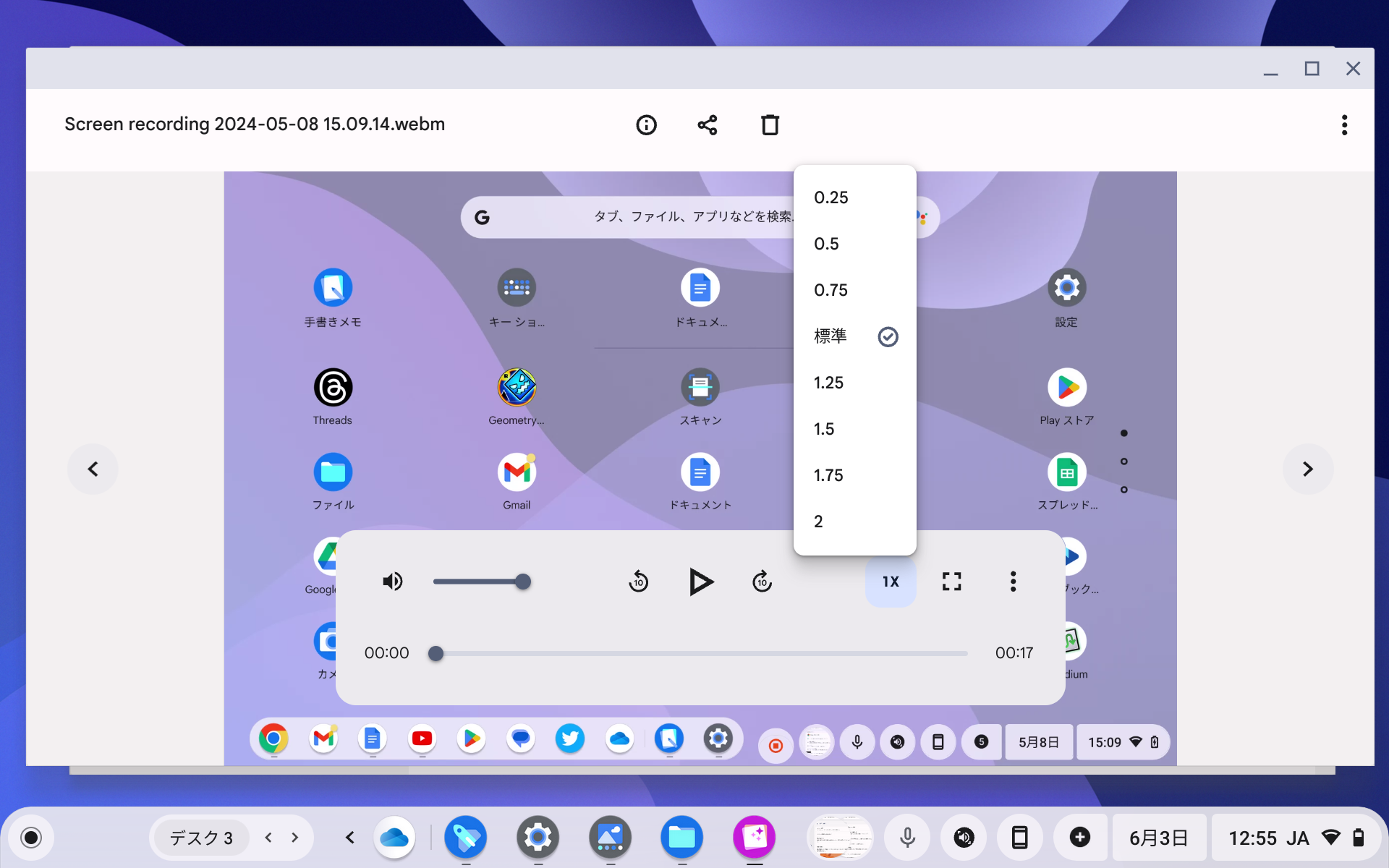Open the file info icon
1389x868 pixels.
[646, 125]
